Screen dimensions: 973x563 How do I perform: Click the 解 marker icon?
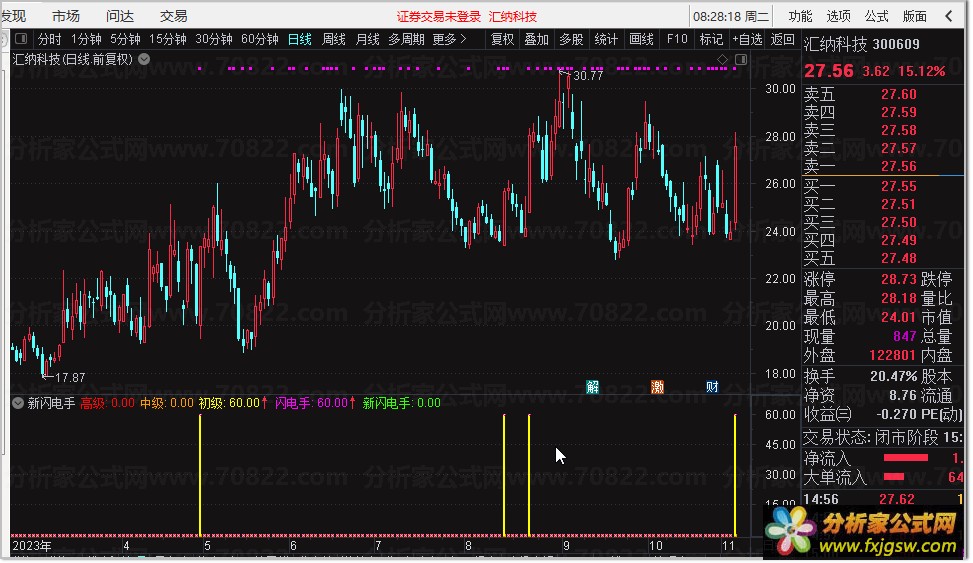coord(593,387)
